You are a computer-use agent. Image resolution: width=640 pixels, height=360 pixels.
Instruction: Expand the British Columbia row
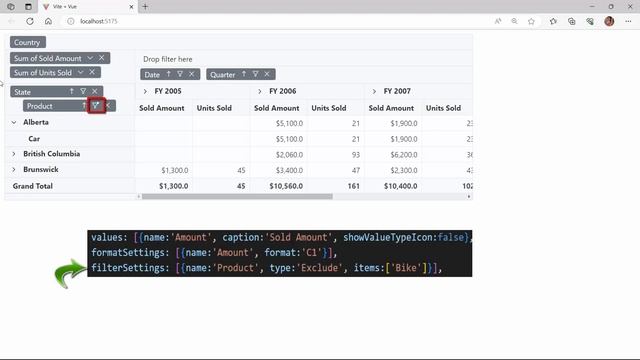[14, 154]
